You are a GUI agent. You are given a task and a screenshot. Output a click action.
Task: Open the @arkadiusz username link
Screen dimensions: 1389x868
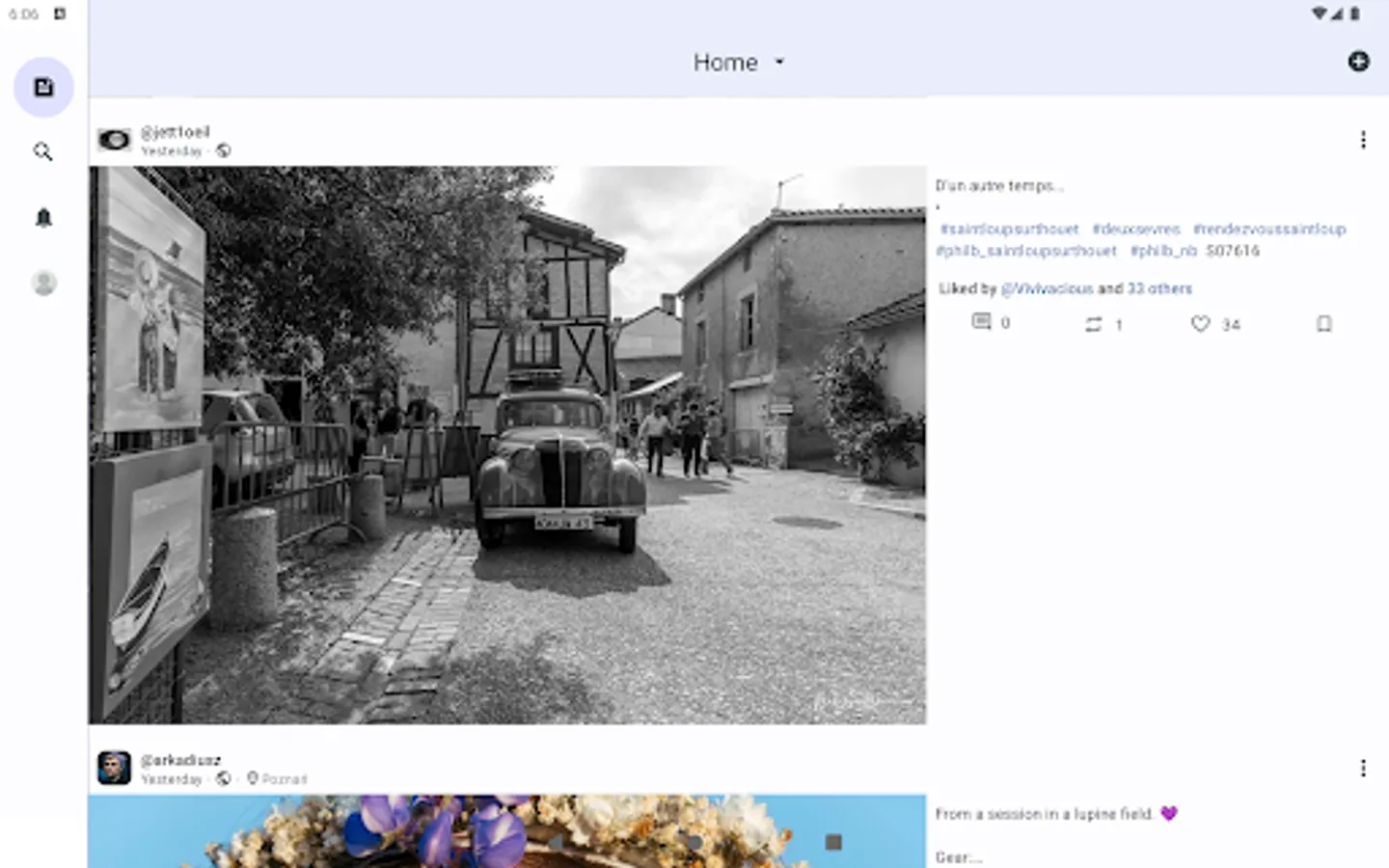click(x=180, y=760)
